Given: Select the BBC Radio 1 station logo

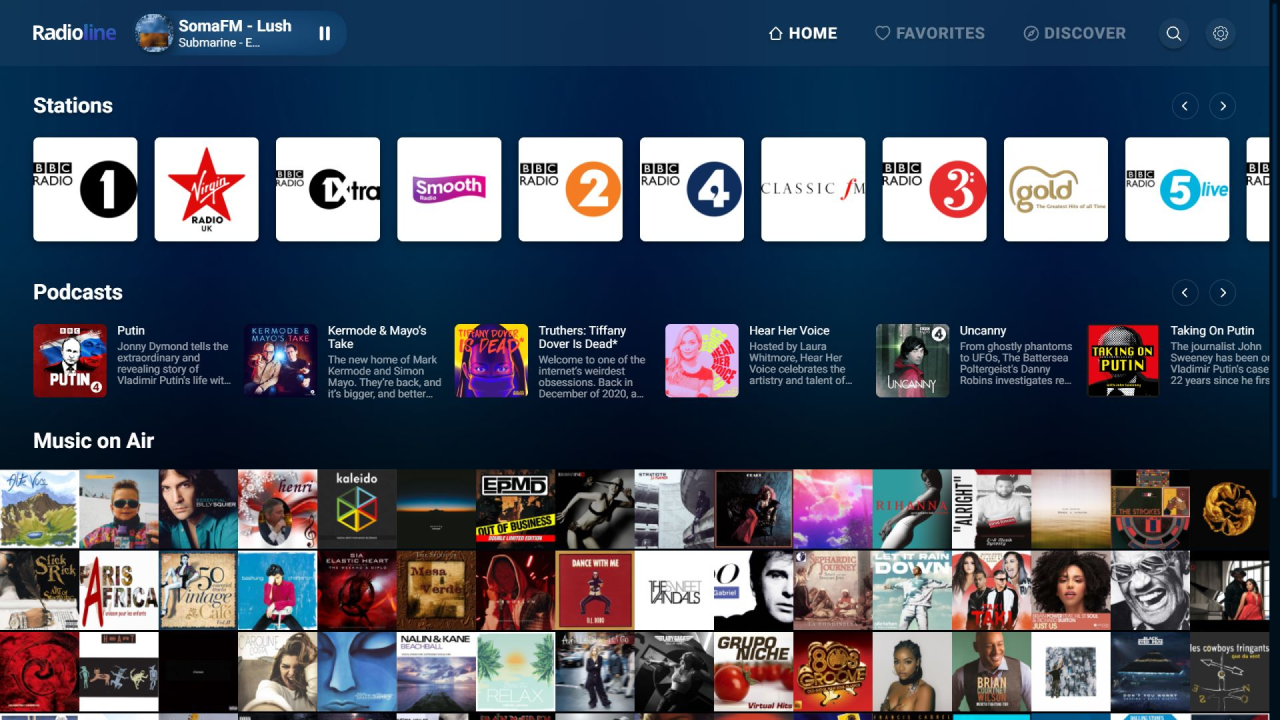Looking at the screenshot, I should point(85,188).
